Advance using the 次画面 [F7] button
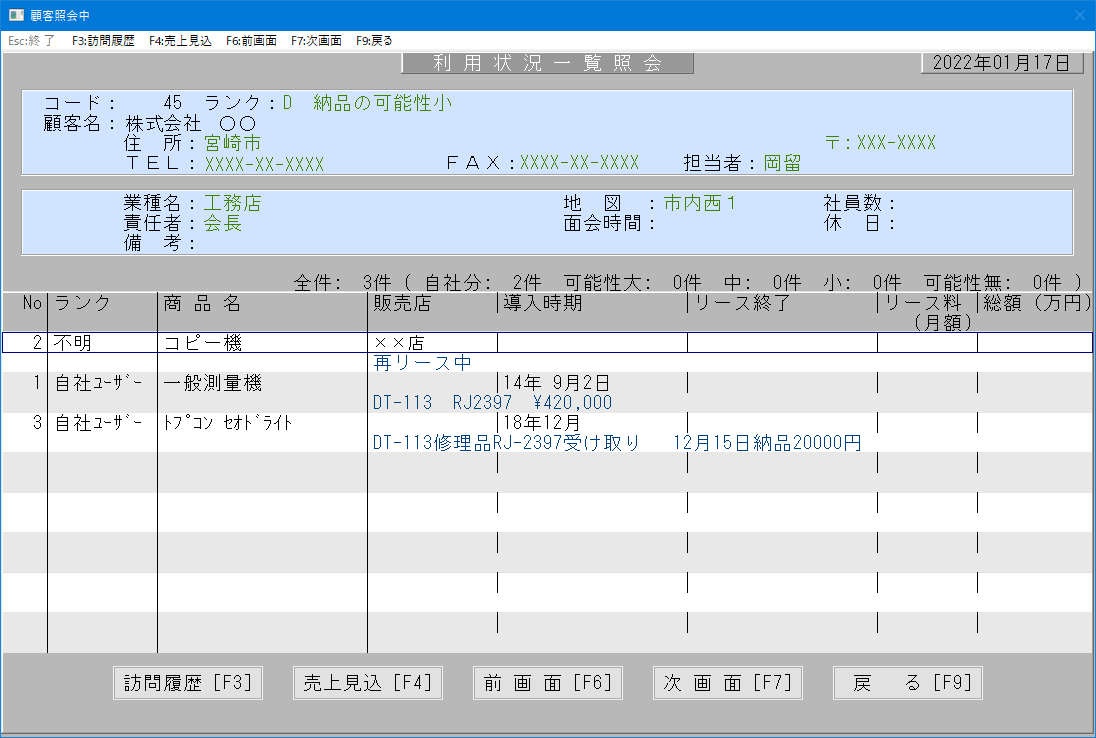 click(x=728, y=683)
